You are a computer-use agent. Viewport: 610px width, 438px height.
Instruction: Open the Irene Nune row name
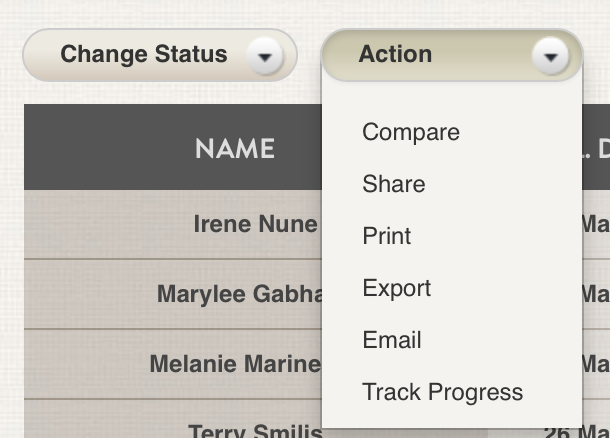click(255, 224)
